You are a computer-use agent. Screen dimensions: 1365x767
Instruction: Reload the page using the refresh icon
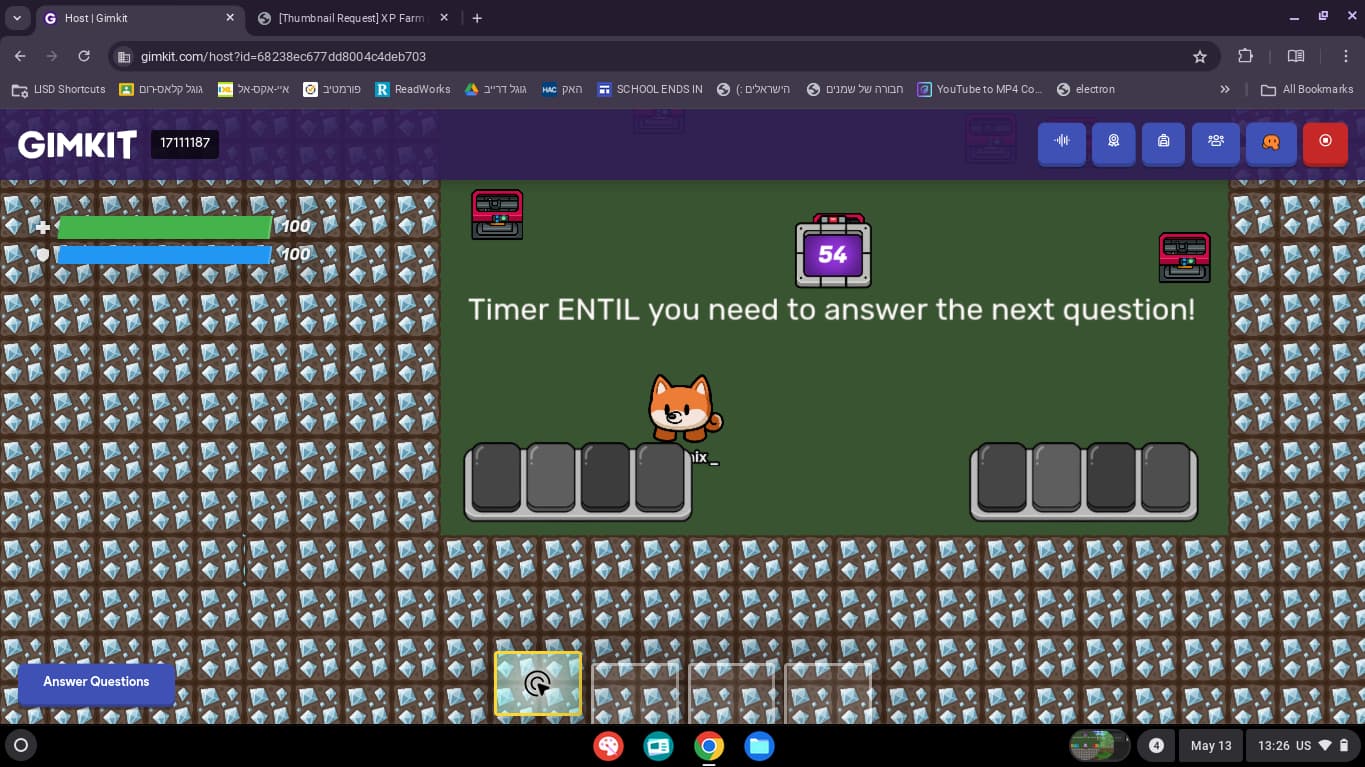84,56
